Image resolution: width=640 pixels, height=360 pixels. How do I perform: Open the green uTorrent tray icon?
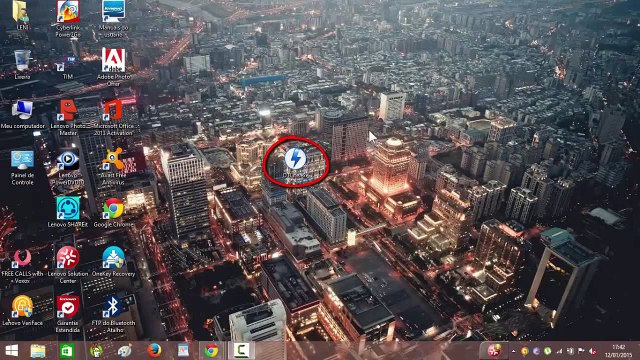click(x=548, y=351)
